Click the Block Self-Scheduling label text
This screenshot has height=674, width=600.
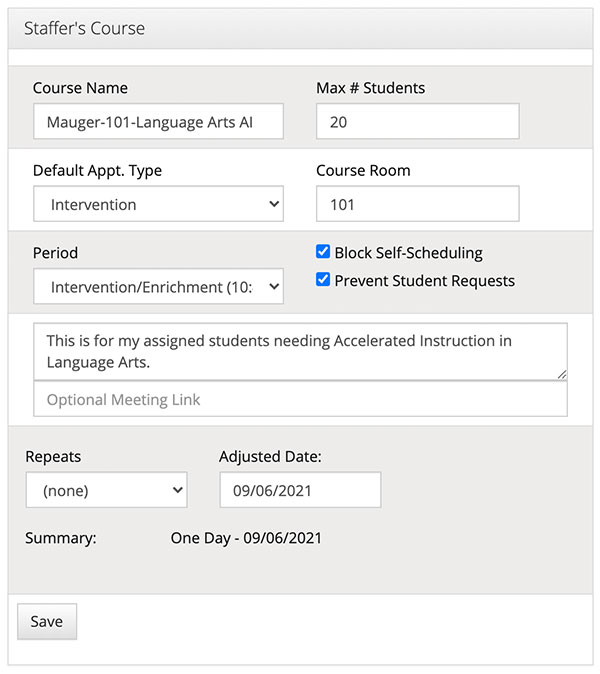(408, 253)
